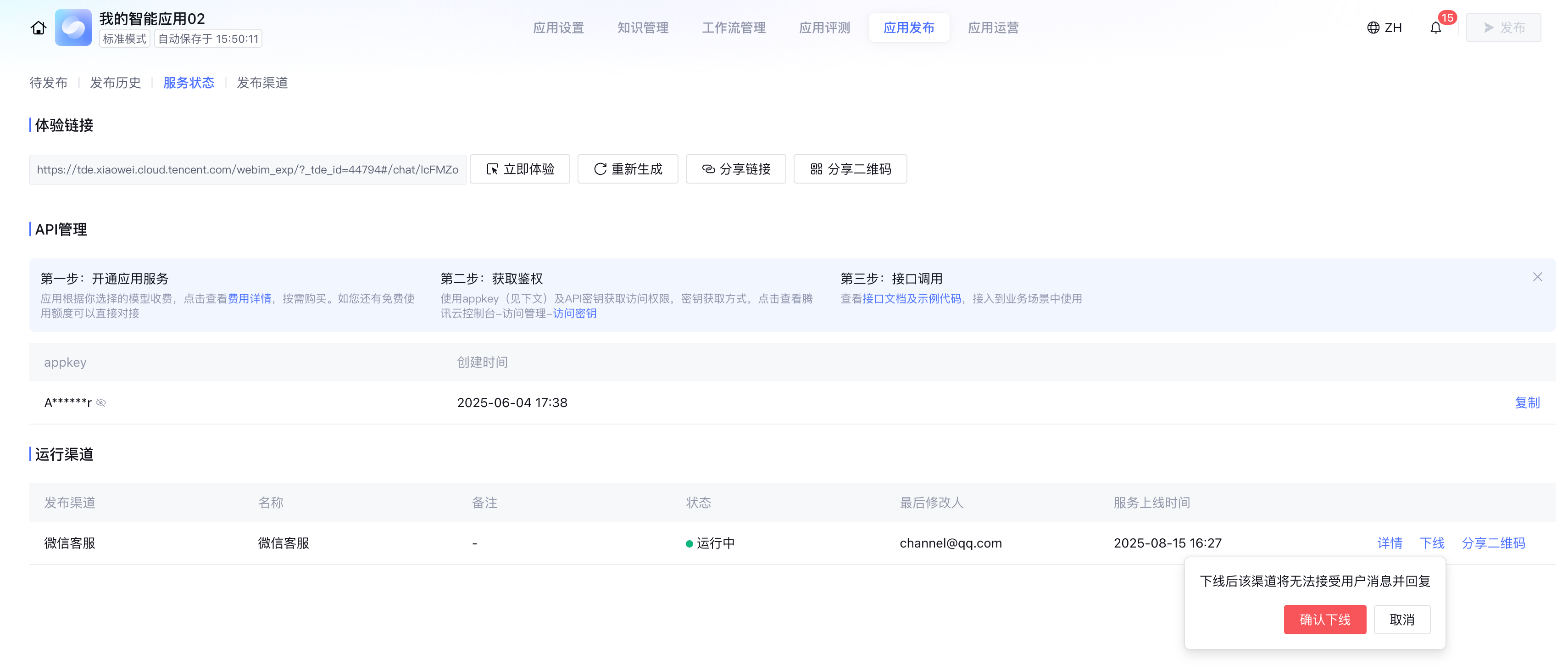The image size is (1568, 671).
Task: Click 立即体验 button
Action: (x=520, y=169)
